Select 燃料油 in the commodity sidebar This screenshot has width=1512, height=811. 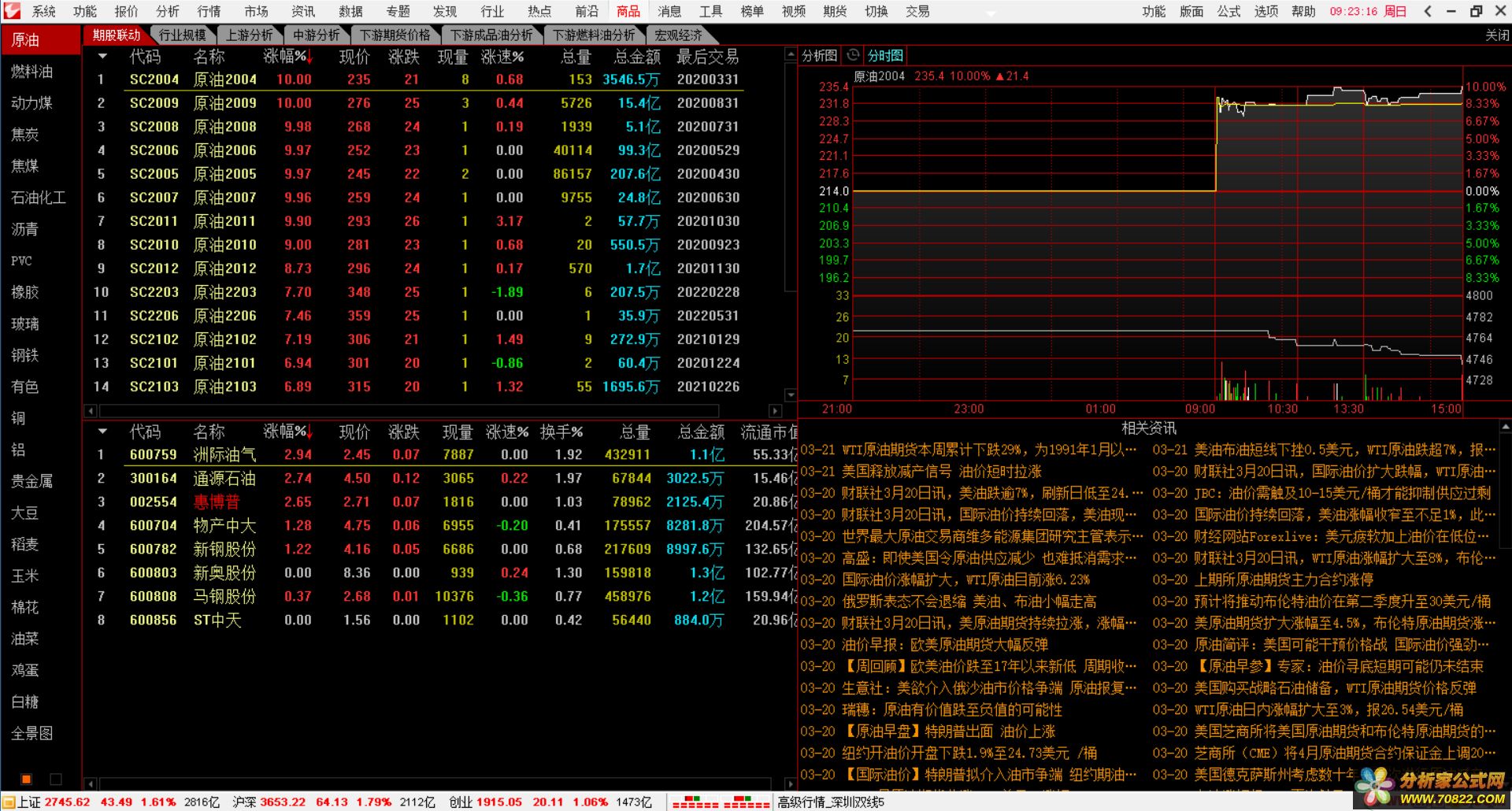[x=31, y=71]
